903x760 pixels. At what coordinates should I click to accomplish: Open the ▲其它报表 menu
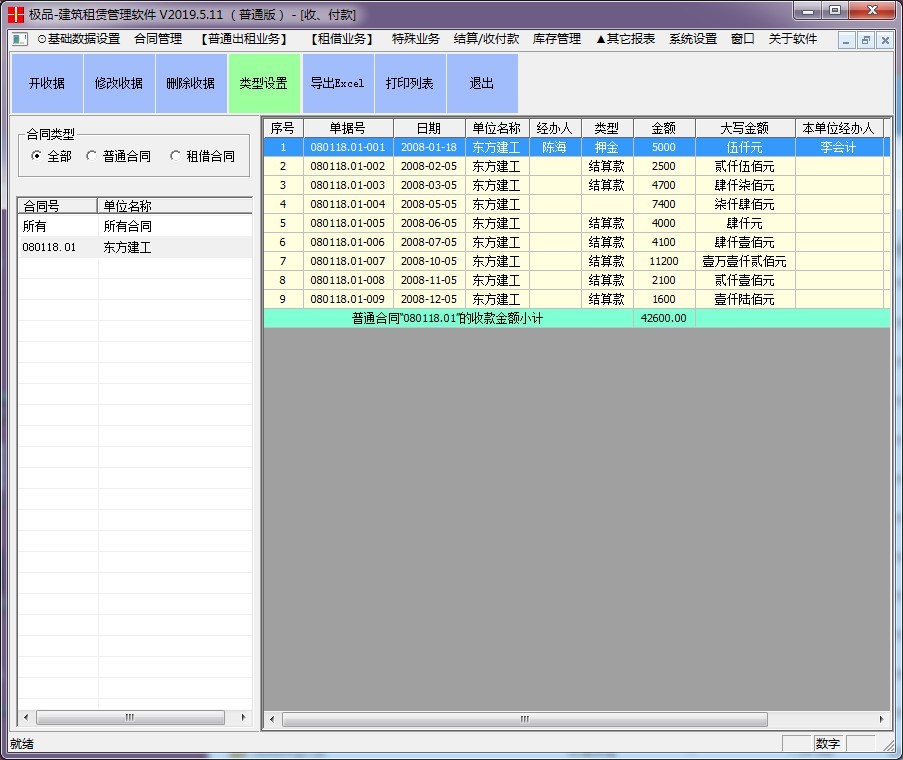625,40
